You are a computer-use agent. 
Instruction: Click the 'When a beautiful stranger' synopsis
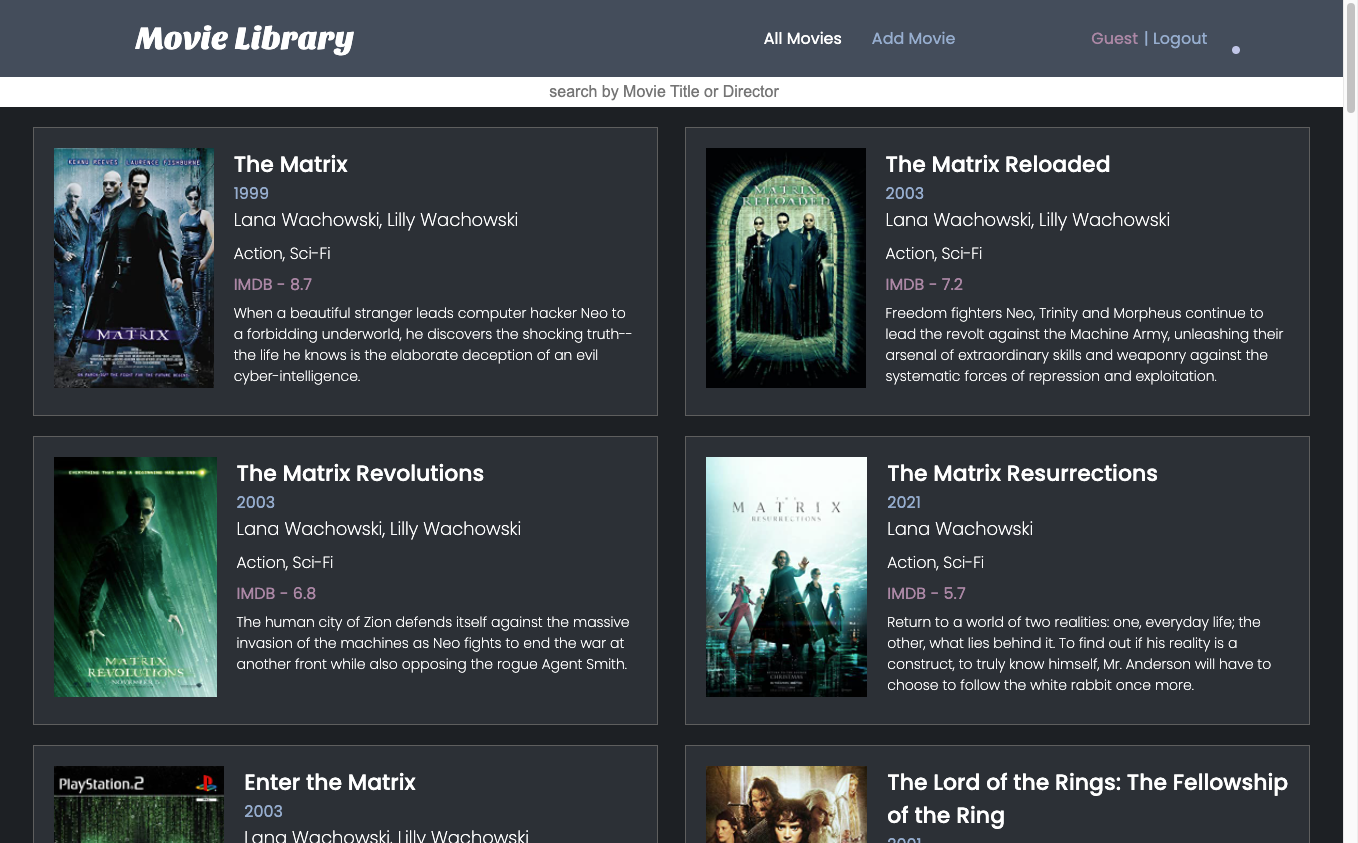pyautogui.click(x=433, y=345)
